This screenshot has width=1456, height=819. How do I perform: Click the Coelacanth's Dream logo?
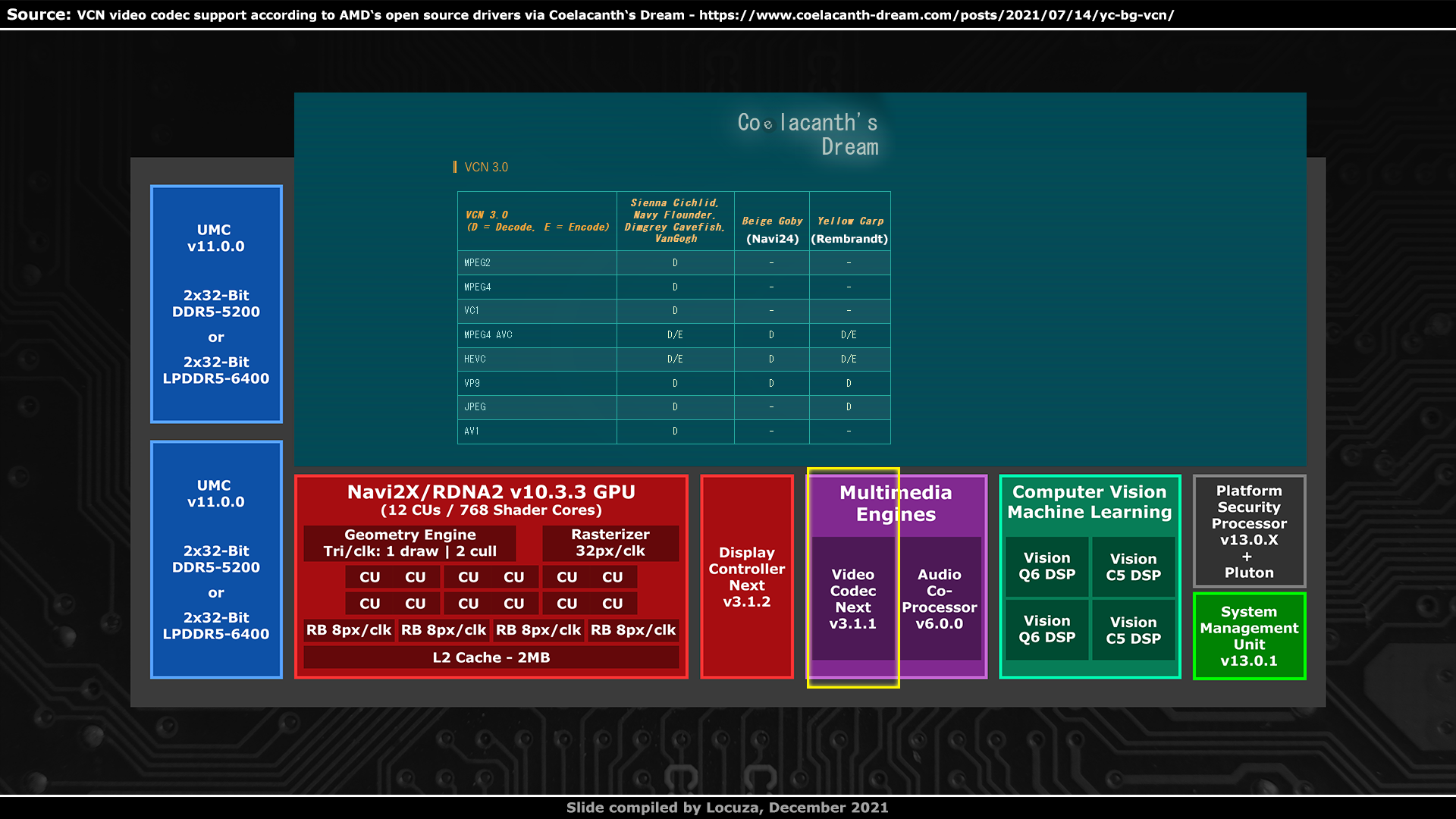point(808,133)
